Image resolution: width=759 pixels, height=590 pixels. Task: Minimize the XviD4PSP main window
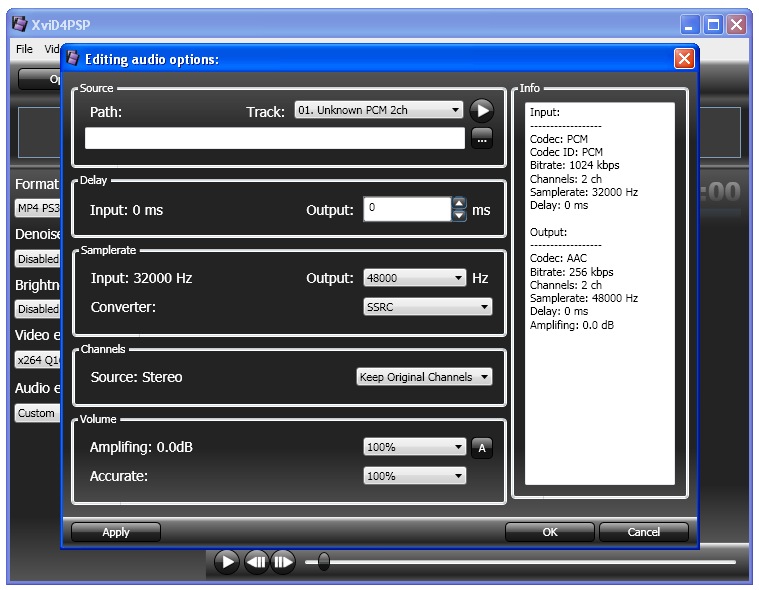coord(689,24)
